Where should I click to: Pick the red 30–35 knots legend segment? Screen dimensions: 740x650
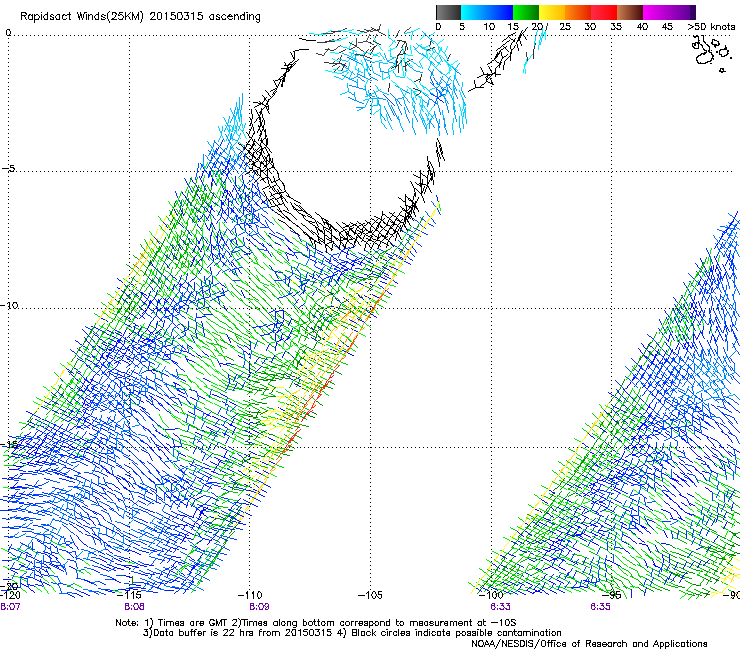(604, 12)
